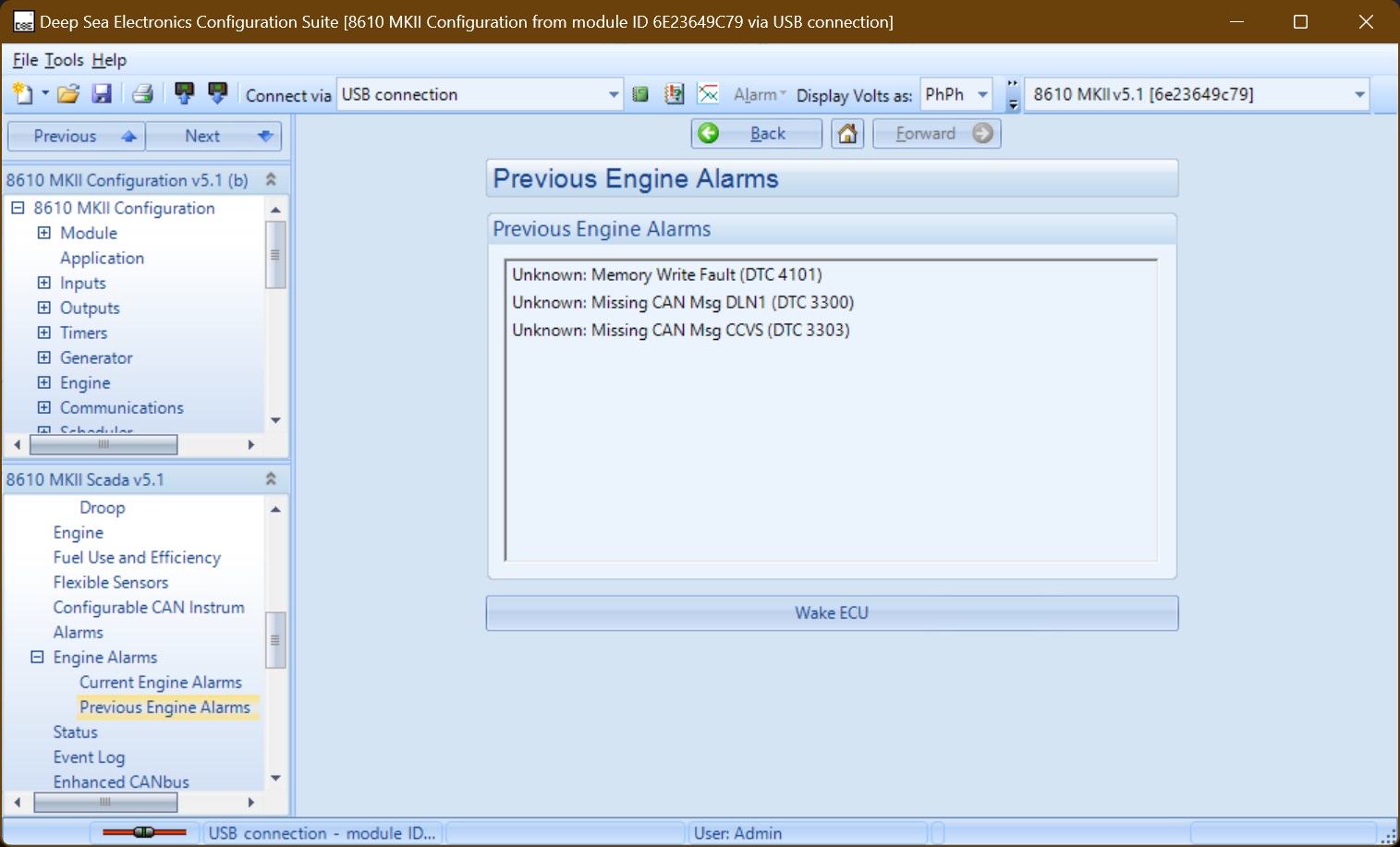Click the write-to-module icon with green down arrow
The height and width of the screenshot is (847, 1400).
point(217,93)
